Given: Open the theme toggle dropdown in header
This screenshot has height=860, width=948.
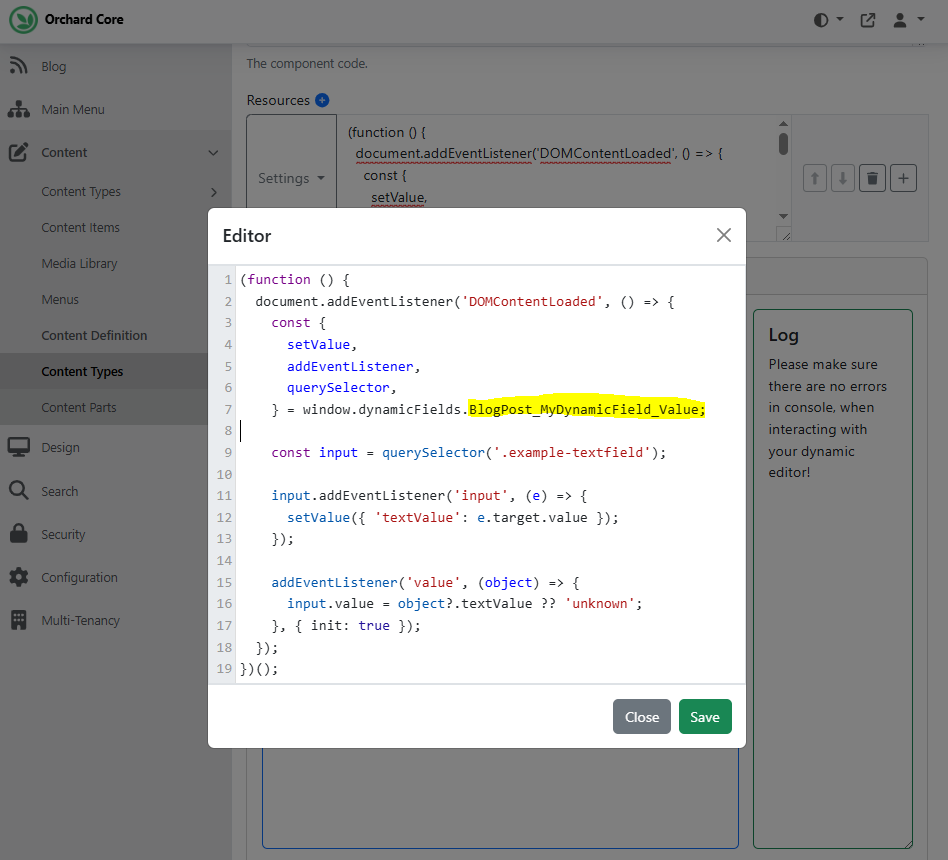Looking at the screenshot, I should pyautogui.click(x=828, y=20).
